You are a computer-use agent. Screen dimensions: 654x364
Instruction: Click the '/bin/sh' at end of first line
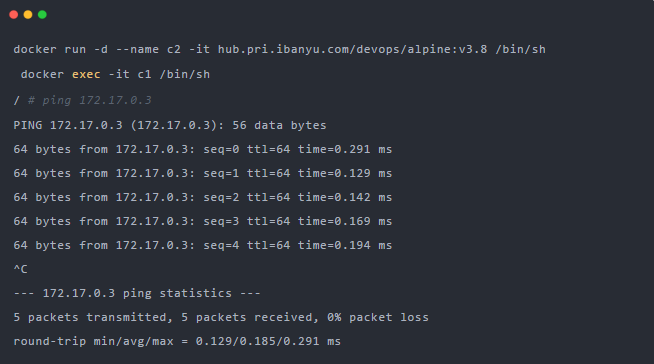pos(521,49)
